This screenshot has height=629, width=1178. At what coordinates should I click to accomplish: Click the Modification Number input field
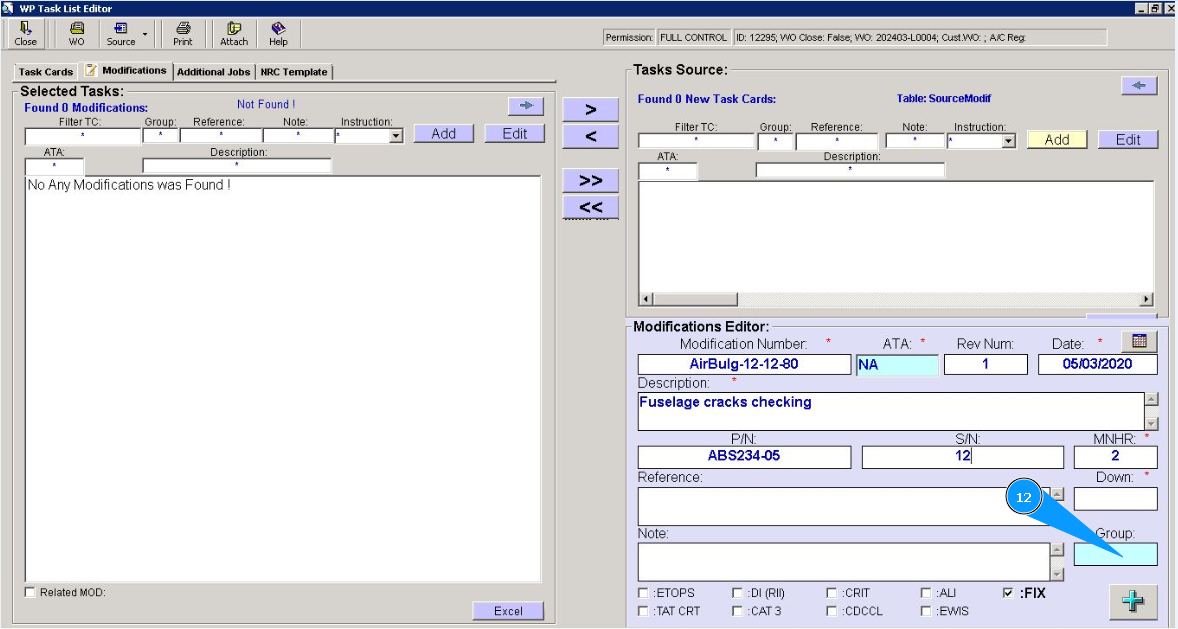click(x=744, y=365)
